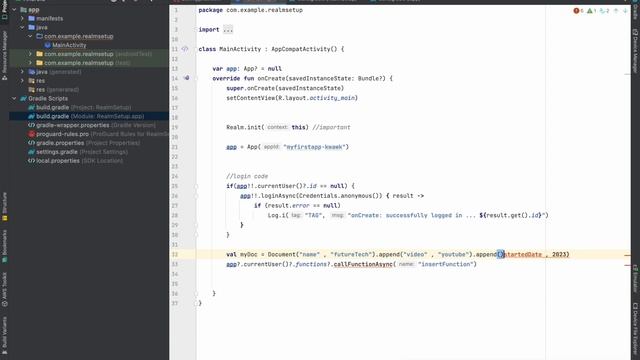This screenshot has width=640, height=360.
Task: Select MainActivity in project tree
Action: 69,45
